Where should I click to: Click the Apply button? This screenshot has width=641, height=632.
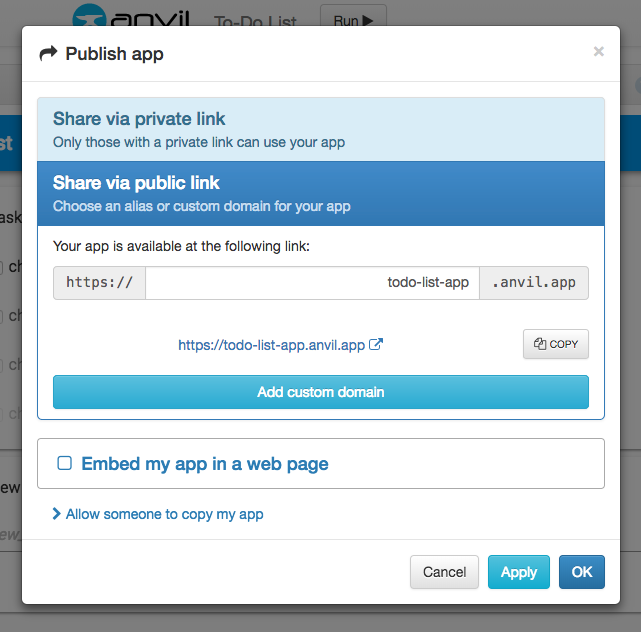tap(519, 572)
